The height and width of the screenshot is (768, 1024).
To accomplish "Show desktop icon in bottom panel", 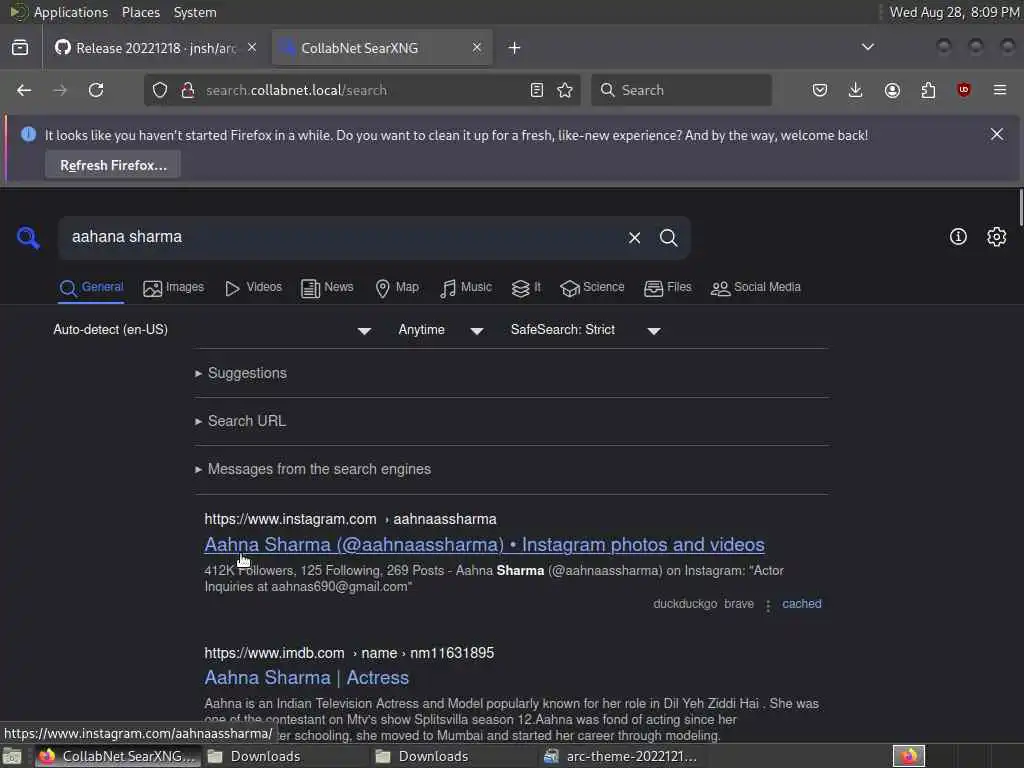I will [12, 757].
